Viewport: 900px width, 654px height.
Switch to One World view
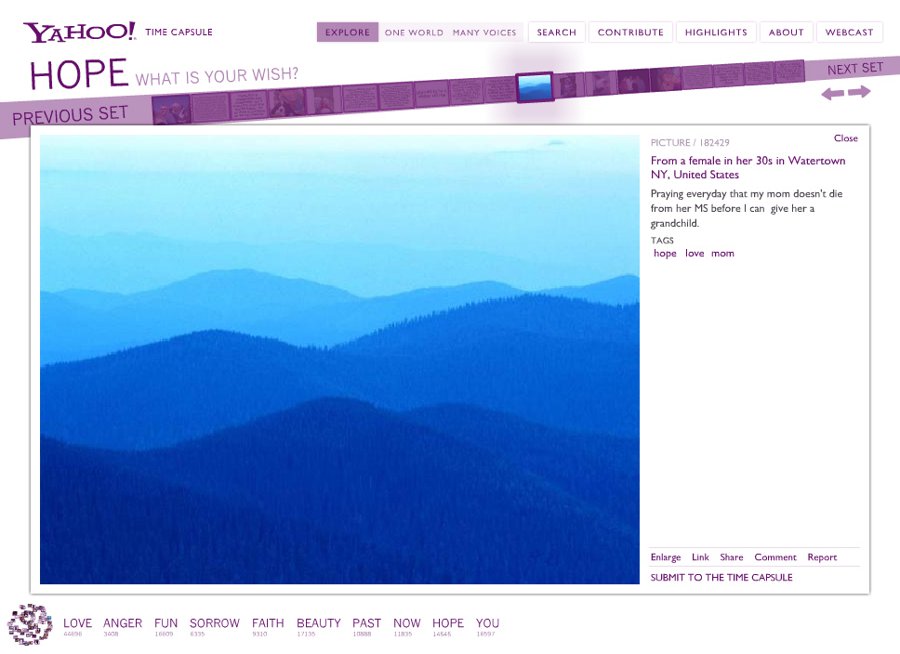click(x=413, y=32)
